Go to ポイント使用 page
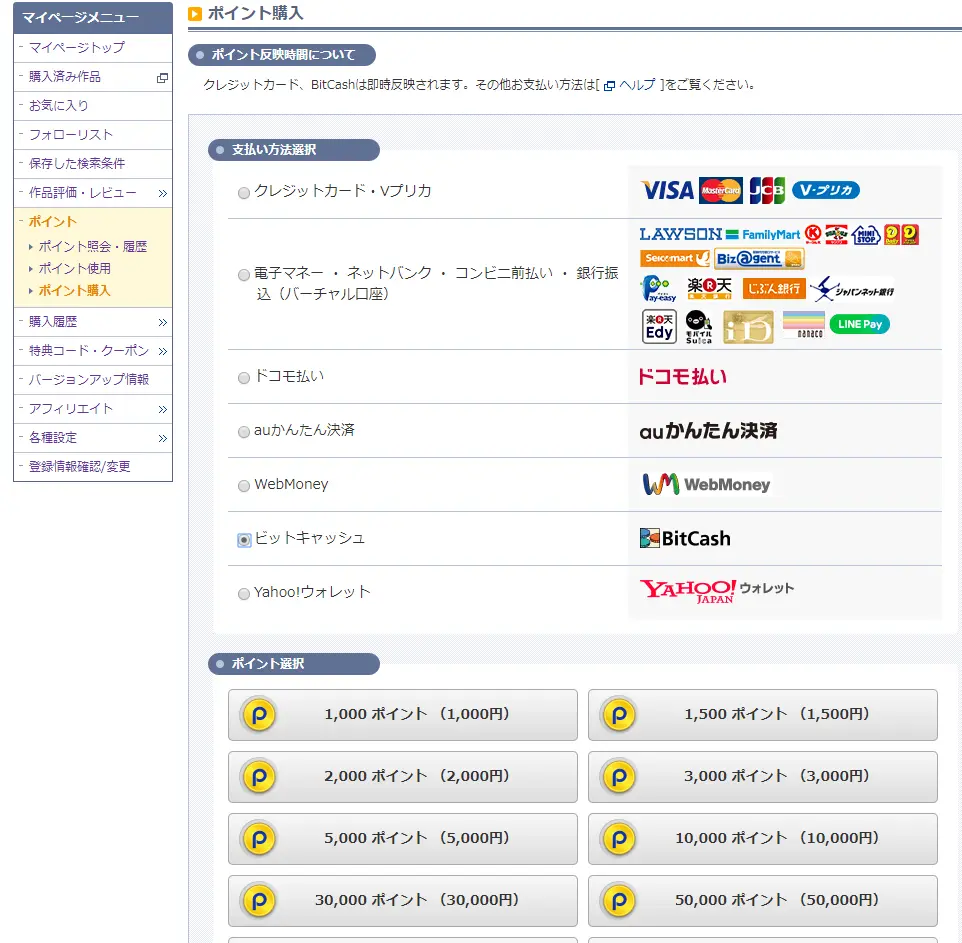The image size is (962, 943). [x=75, y=269]
